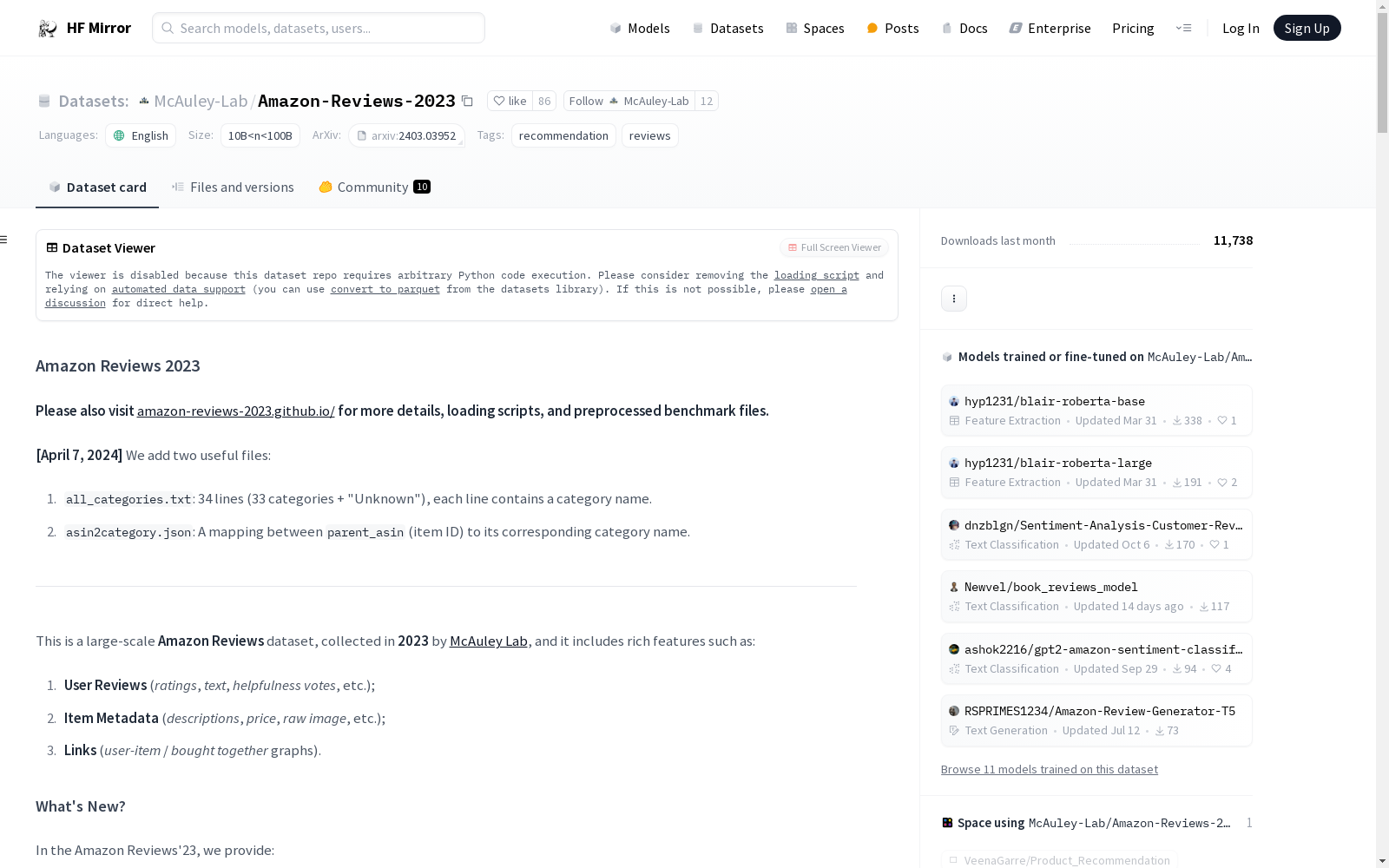Screen dimensions: 1389x868
Task: Expand the navigation more-menu icon
Action: 1183,28
